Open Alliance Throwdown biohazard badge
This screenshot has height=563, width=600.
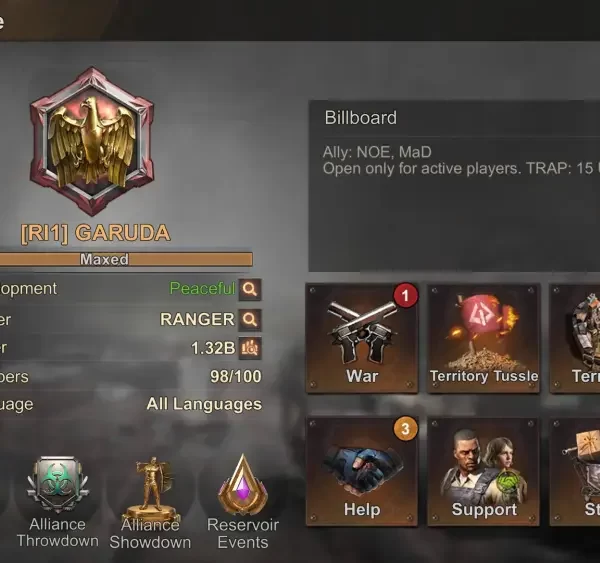[57, 502]
